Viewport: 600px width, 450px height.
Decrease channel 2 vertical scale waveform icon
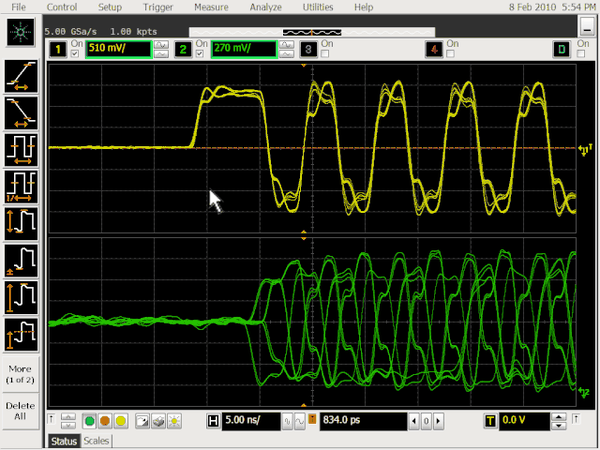click(287, 54)
